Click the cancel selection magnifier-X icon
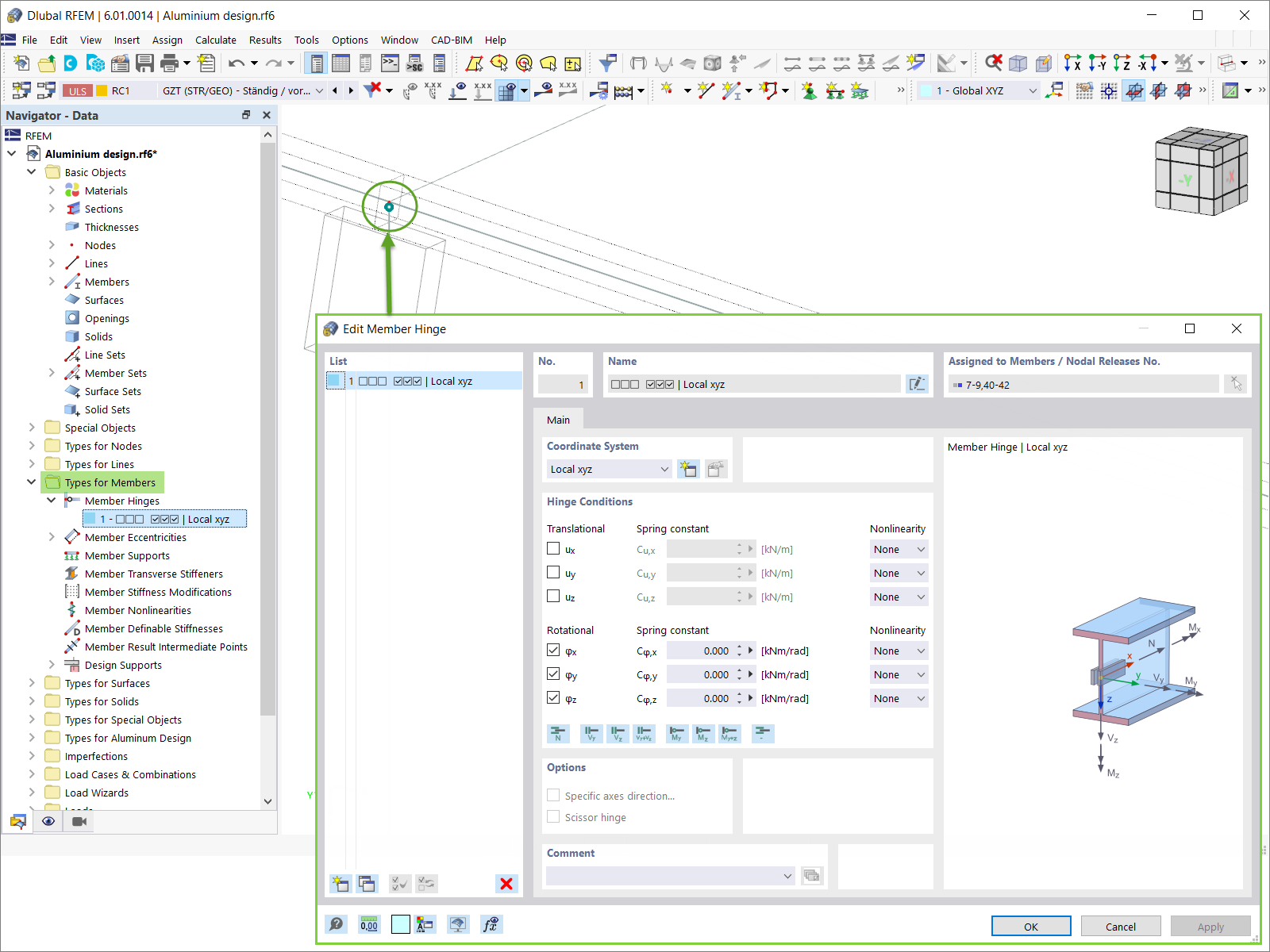The width and height of the screenshot is (1270, 952). coord(993,63)
